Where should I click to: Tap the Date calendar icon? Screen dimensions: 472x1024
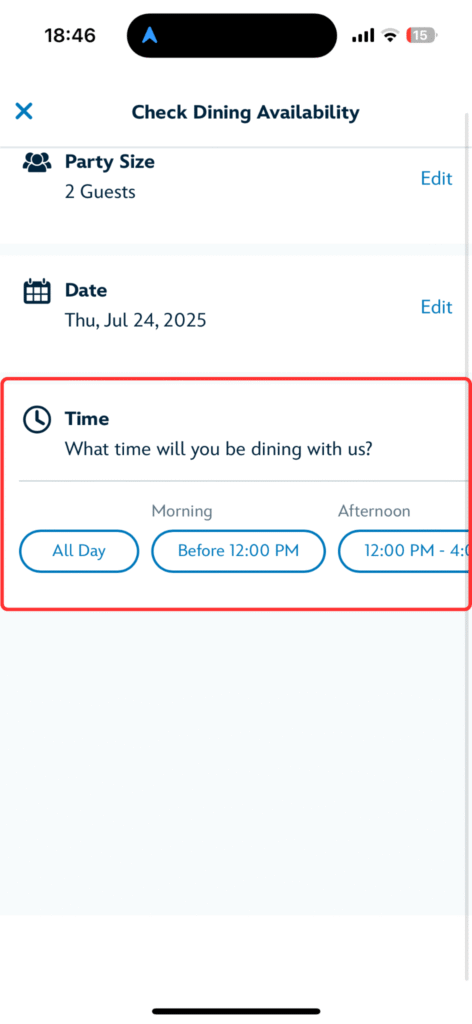coord(37,291)
